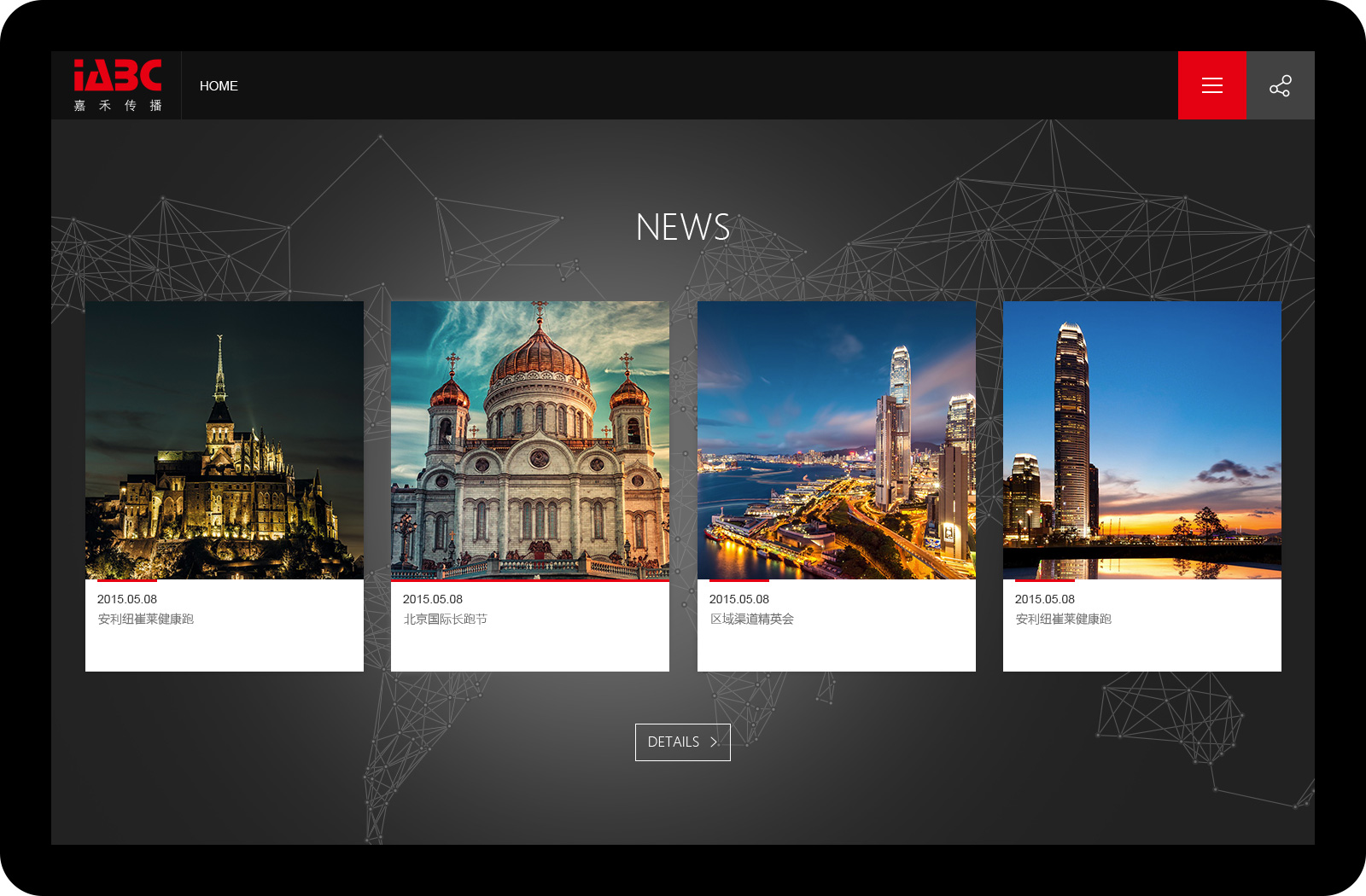The height and width of the screenshot is (896, 1366).
Task: Click the 嘉禾传播 text under logo
Action: point(118,106)
